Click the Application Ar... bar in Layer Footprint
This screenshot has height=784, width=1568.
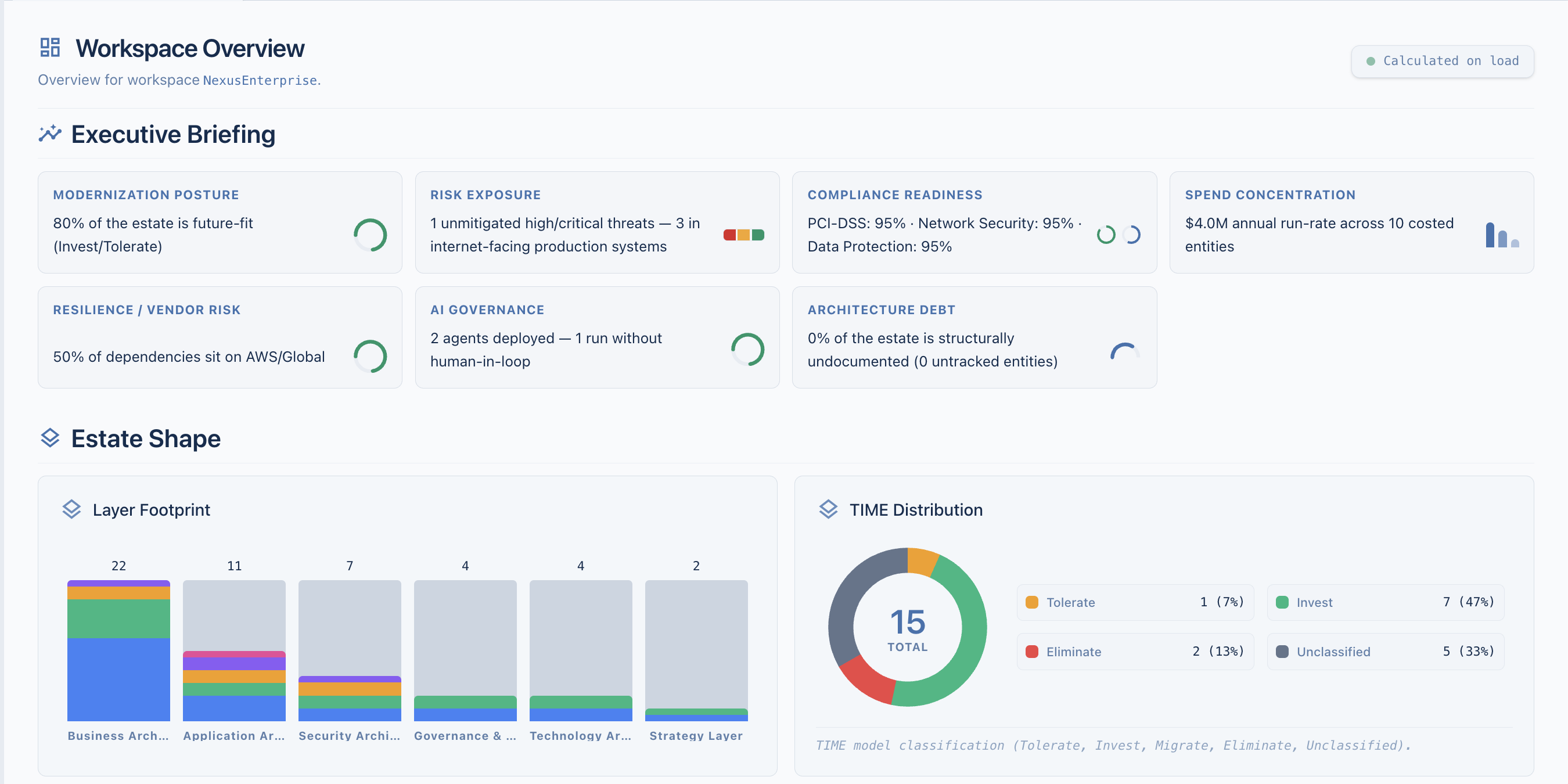[235, 650]
